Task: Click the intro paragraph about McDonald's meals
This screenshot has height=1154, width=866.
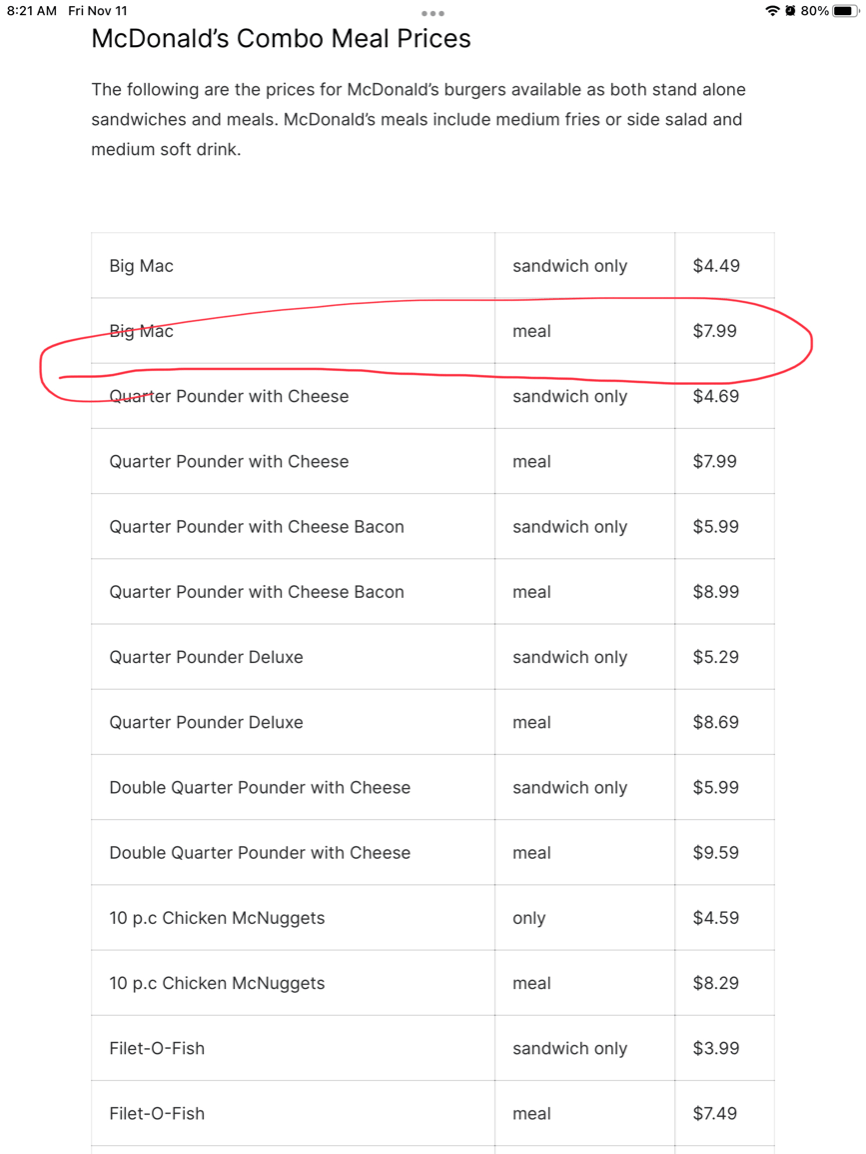Action: click(x=419, y=119)
